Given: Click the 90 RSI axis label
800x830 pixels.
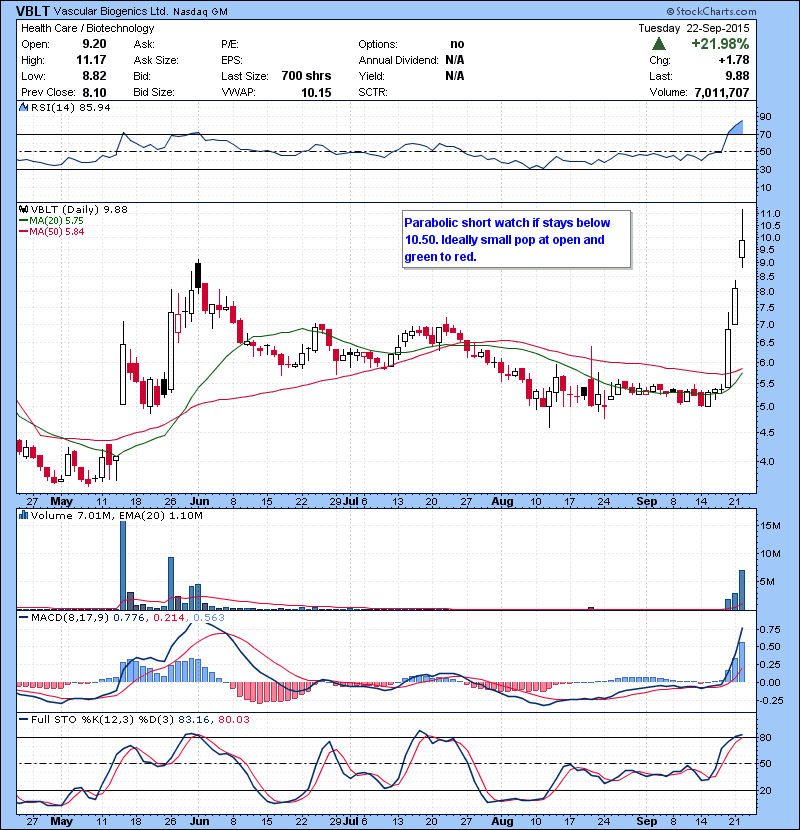Looking at the screenshot, I should [x=766, y=116].
